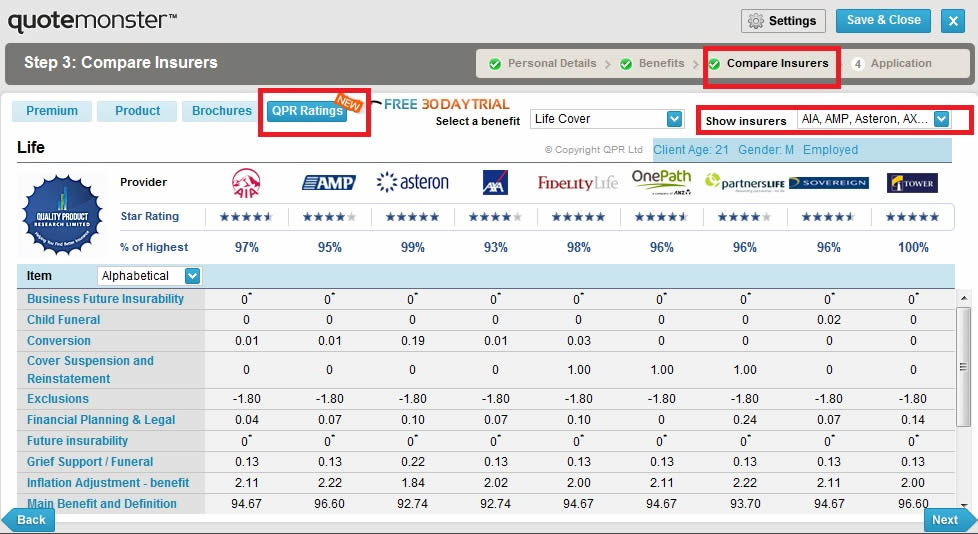Click the Quality Product Research badge
This screenshot has width=978, height=534.
pyautogui.click(x=64, y=214)
